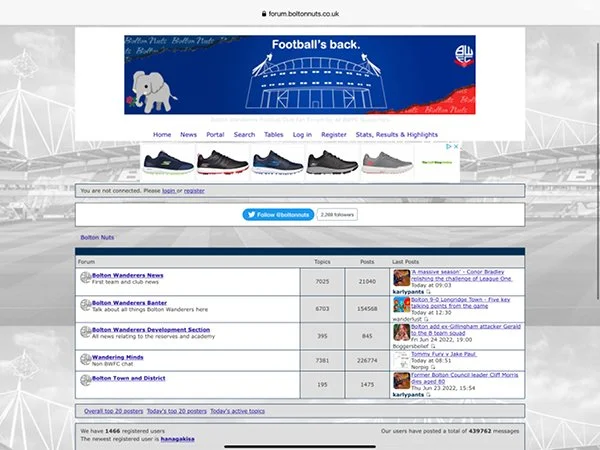This screenshot has width=600, height=450.
Task: Open the Home navigation link
Action: (x=162, y=135)
